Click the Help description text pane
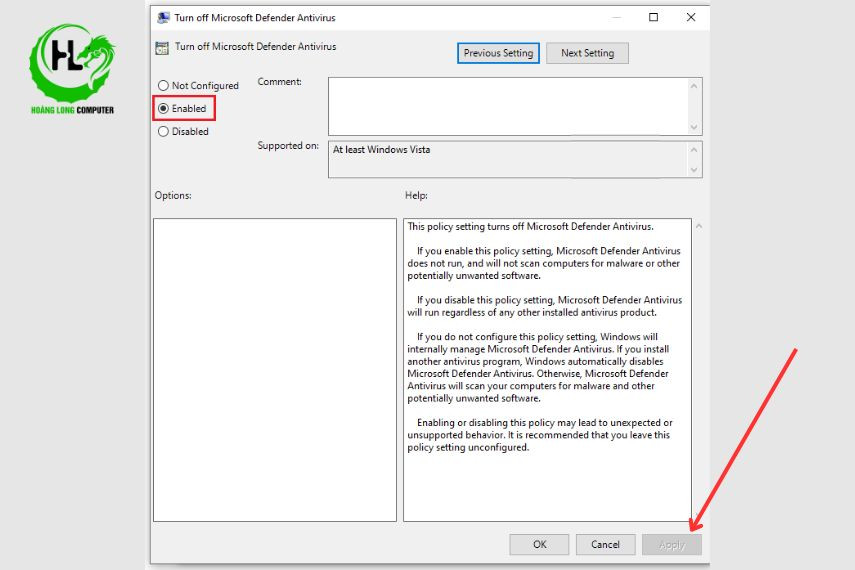 547,370
